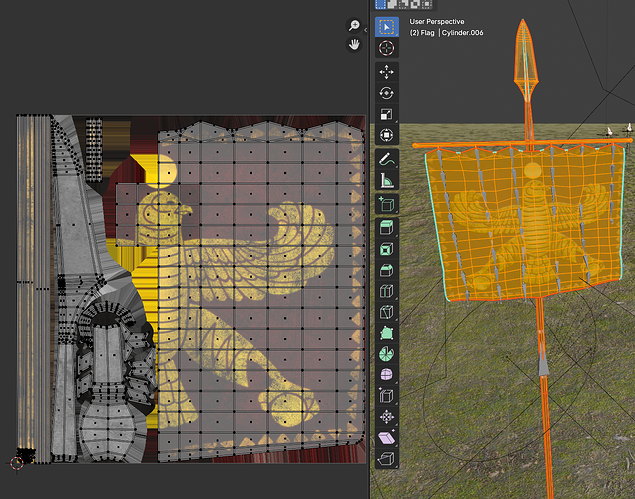Click the spear tip mesh in the 3D viewport
The image size is (635, 499).
[525, 61]
